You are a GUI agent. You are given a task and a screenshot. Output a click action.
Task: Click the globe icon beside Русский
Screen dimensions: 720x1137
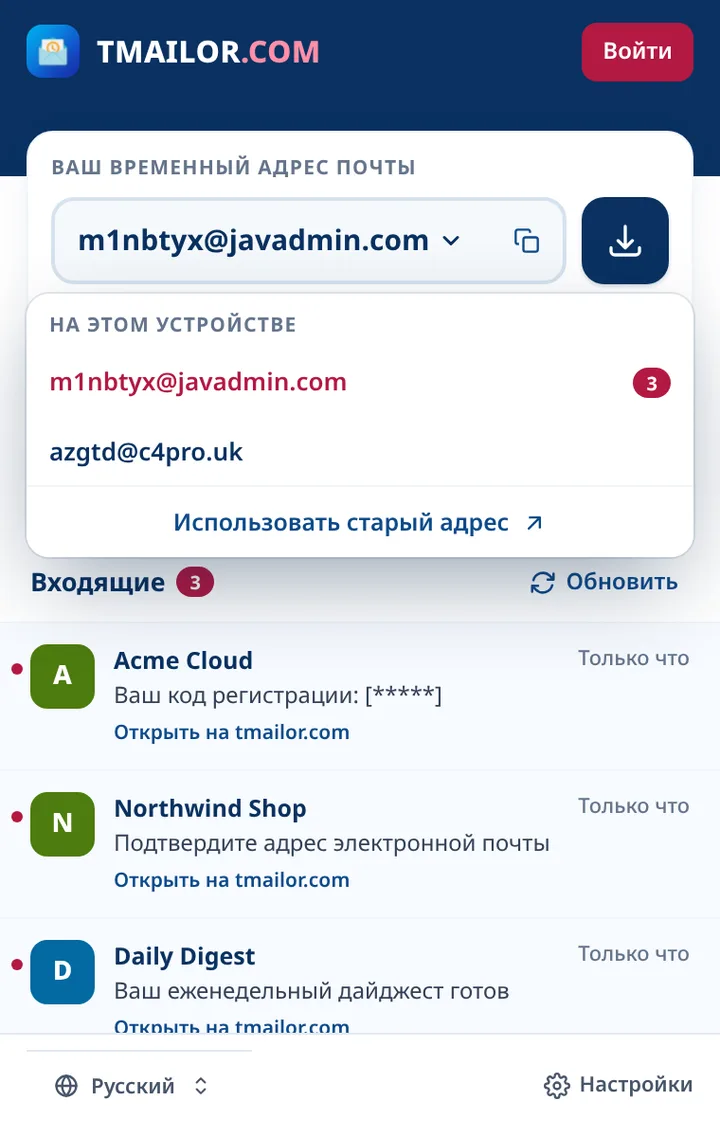(x=66, y=1086)
